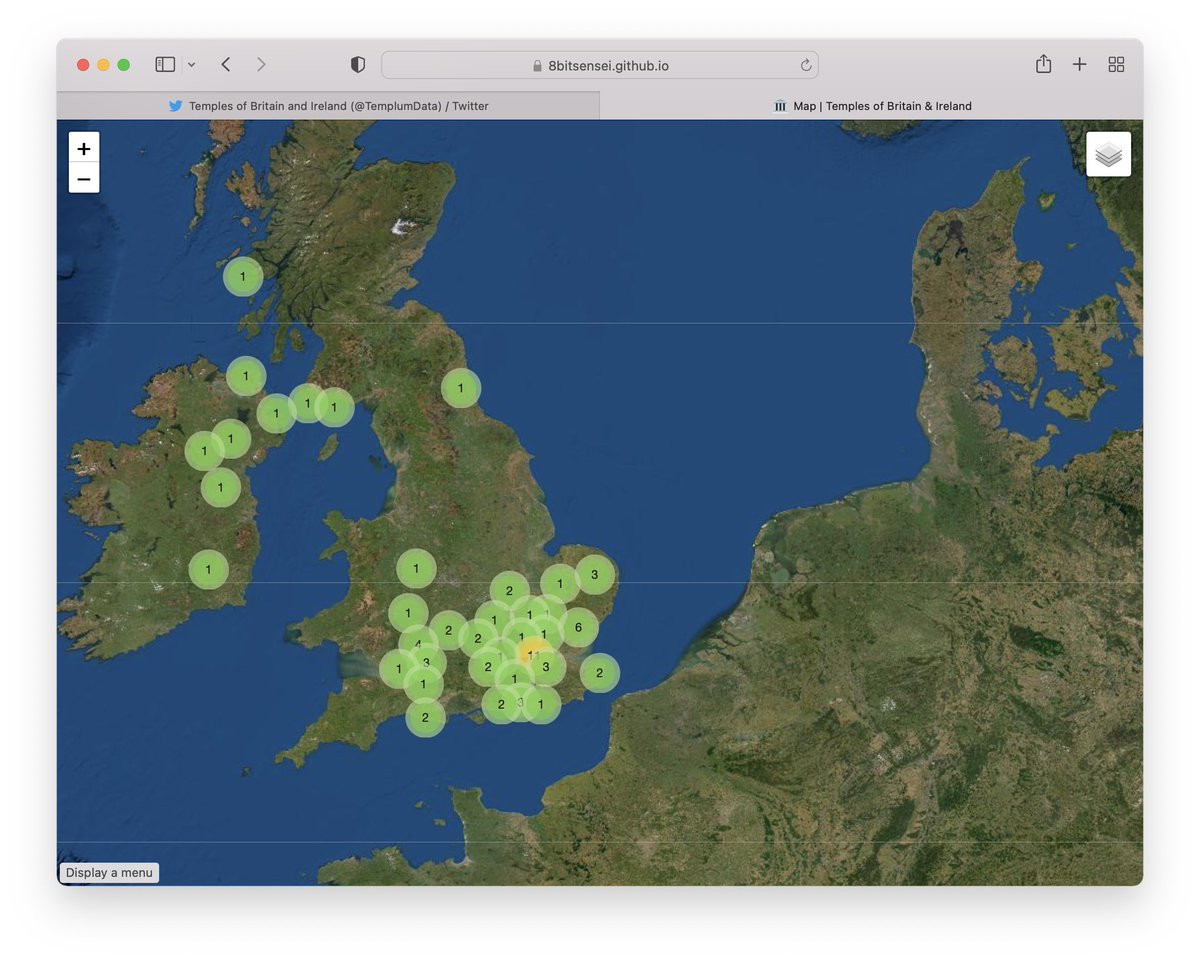
Task: Open cluster 3 on Norfolk's east coast
Action: (594, 574)
